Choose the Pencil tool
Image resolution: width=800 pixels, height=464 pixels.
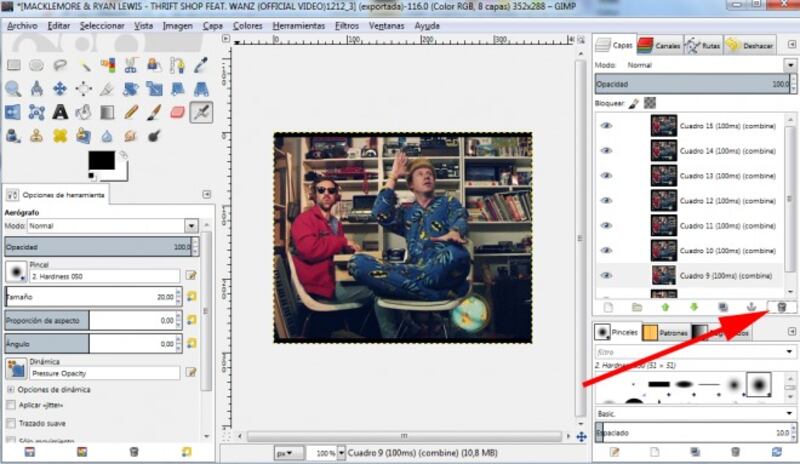(x=130, y=112)
